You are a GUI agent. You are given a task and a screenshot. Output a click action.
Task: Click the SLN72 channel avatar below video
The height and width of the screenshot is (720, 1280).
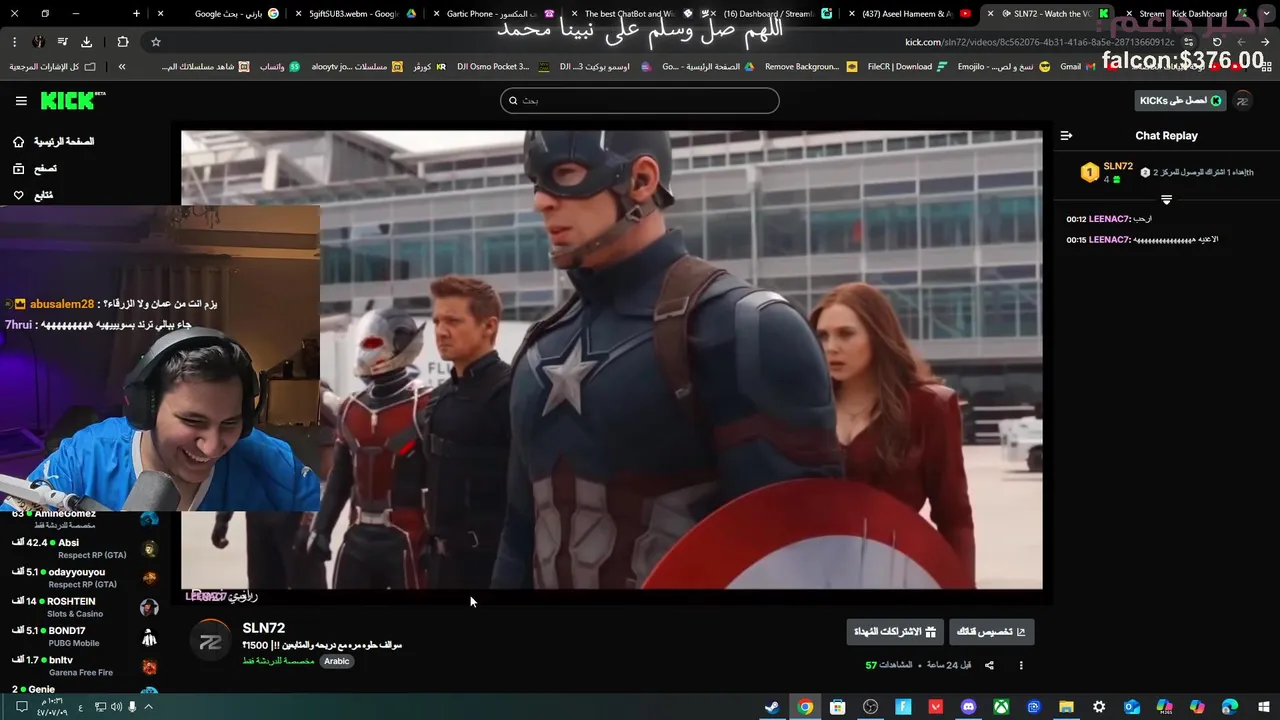(210, 642)
